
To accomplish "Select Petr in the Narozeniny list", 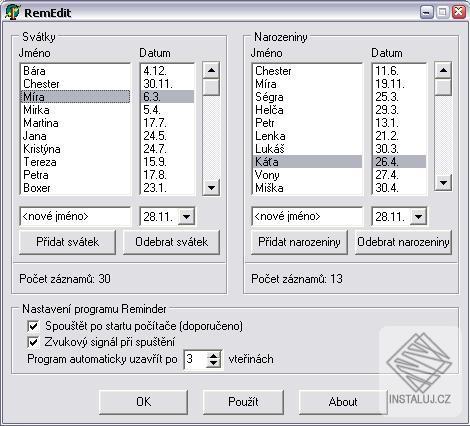I will coord(307,123).
